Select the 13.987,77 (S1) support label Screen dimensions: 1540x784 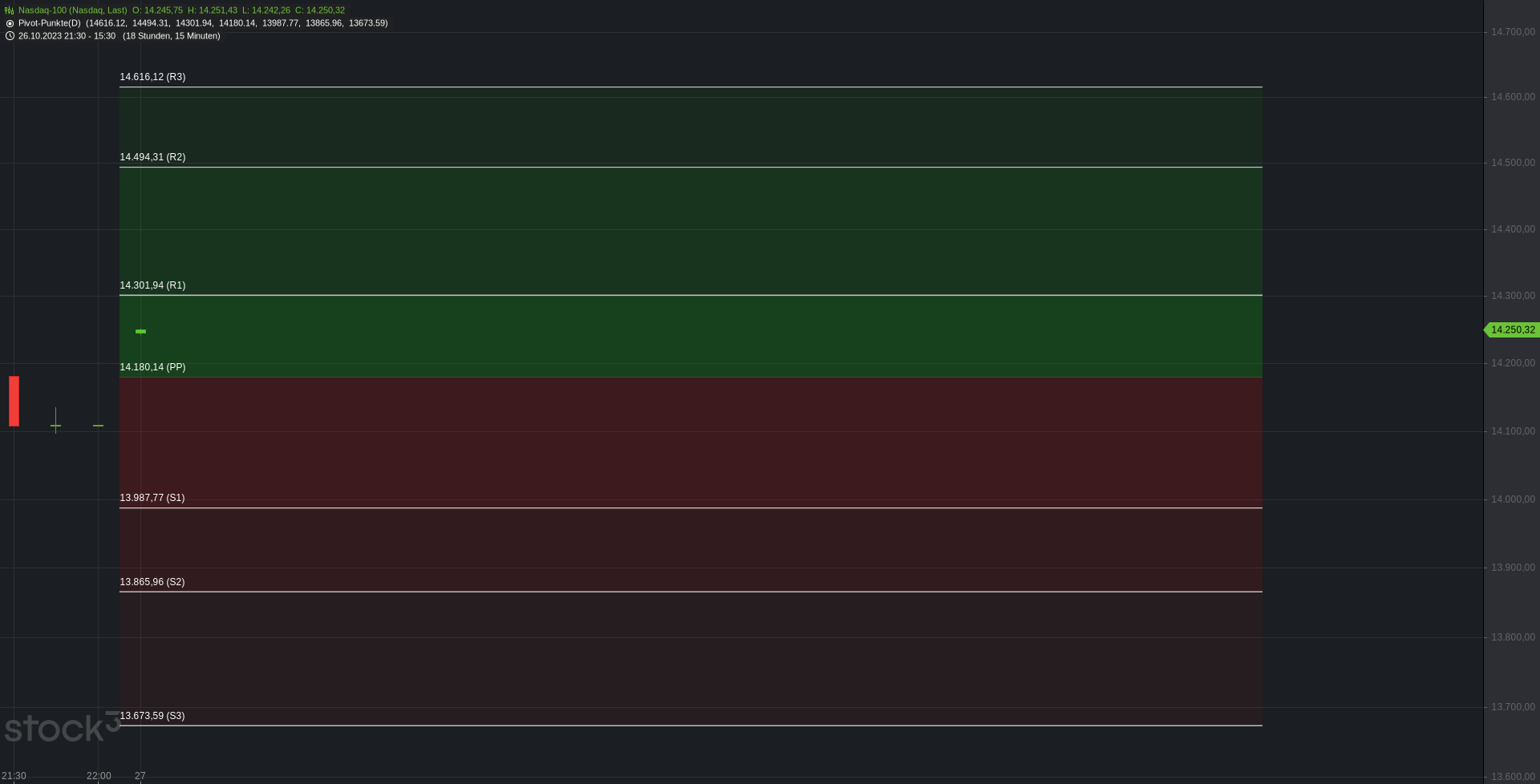152,498
